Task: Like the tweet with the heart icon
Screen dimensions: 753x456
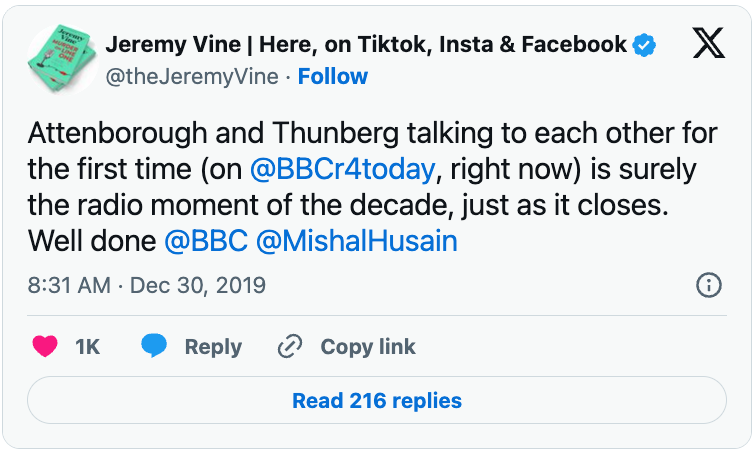Action: (44, 347)
